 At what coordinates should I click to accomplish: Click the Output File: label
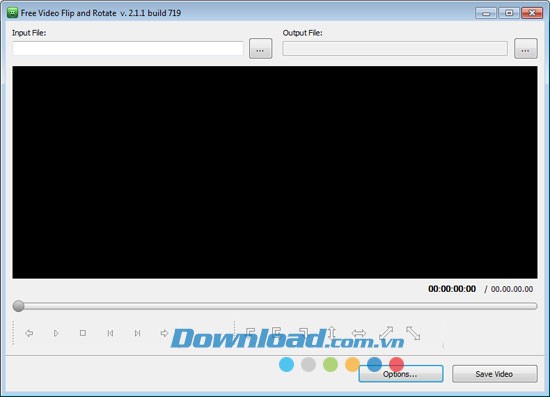point(302,33)
